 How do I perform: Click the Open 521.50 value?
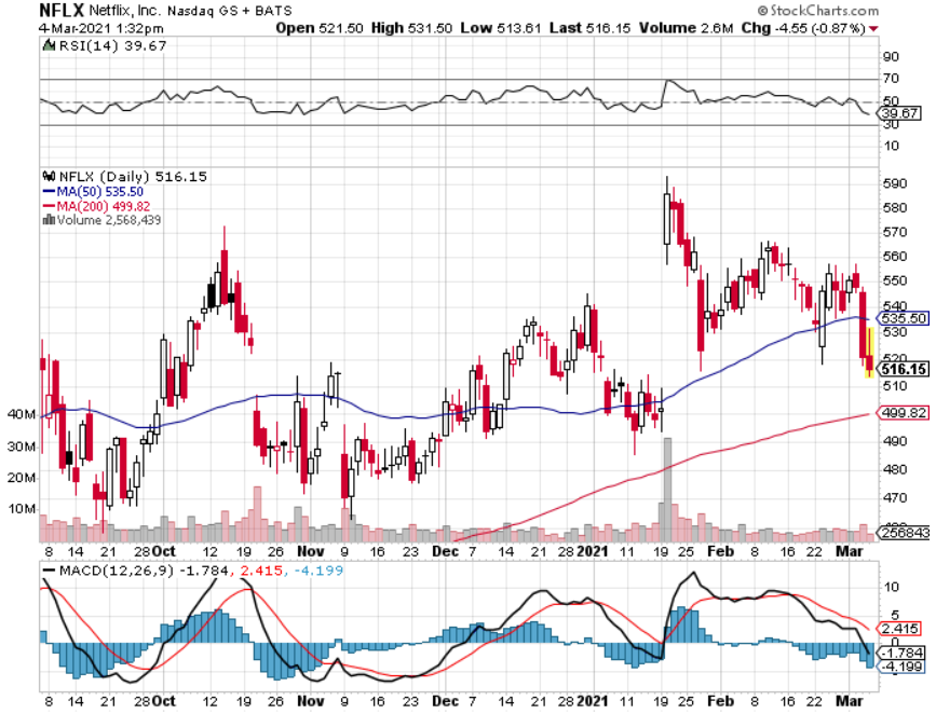tap(319, 28)
